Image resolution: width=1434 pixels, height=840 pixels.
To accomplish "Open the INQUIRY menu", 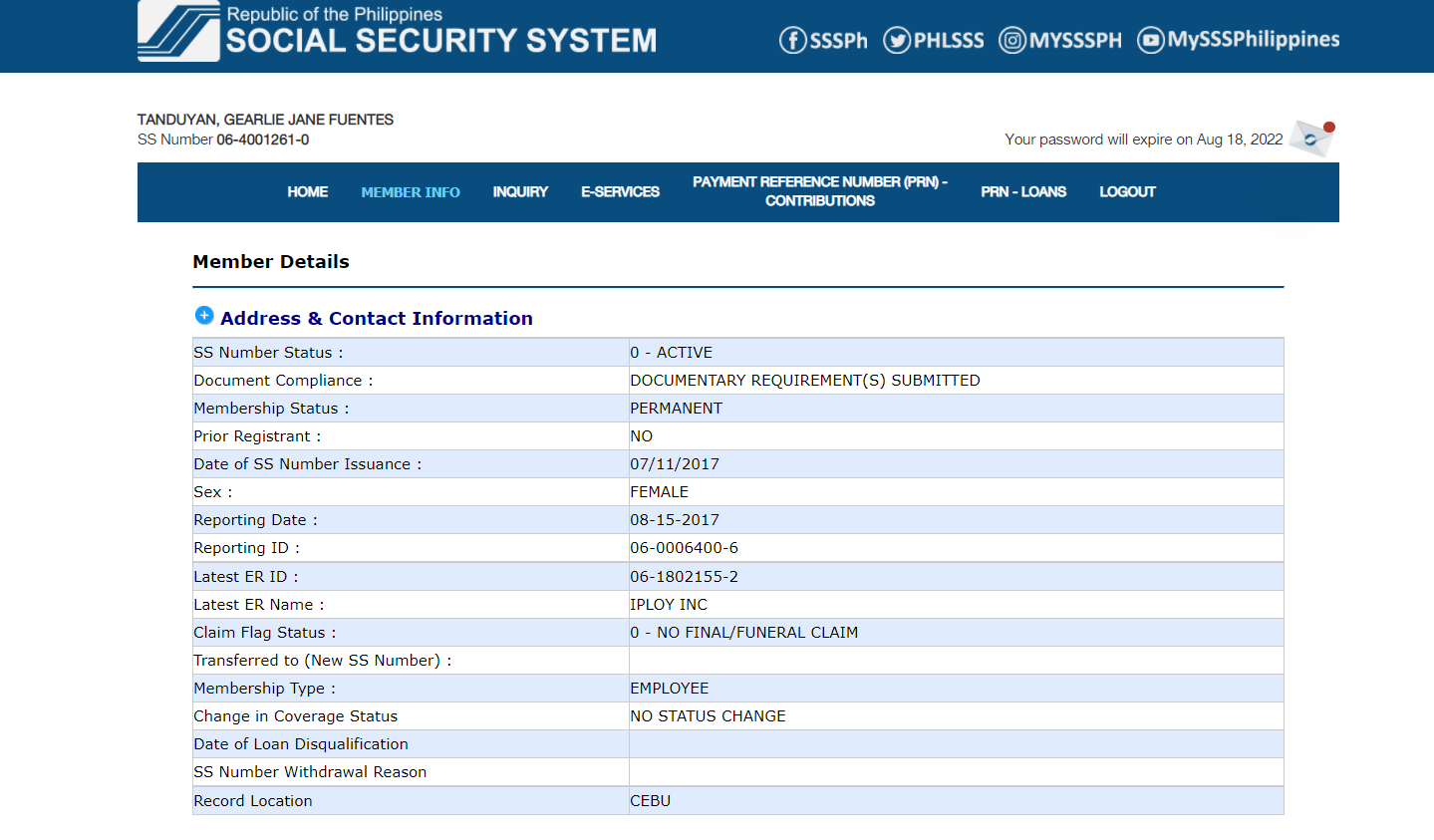I will pyautogui.click(x=520, y=192).
